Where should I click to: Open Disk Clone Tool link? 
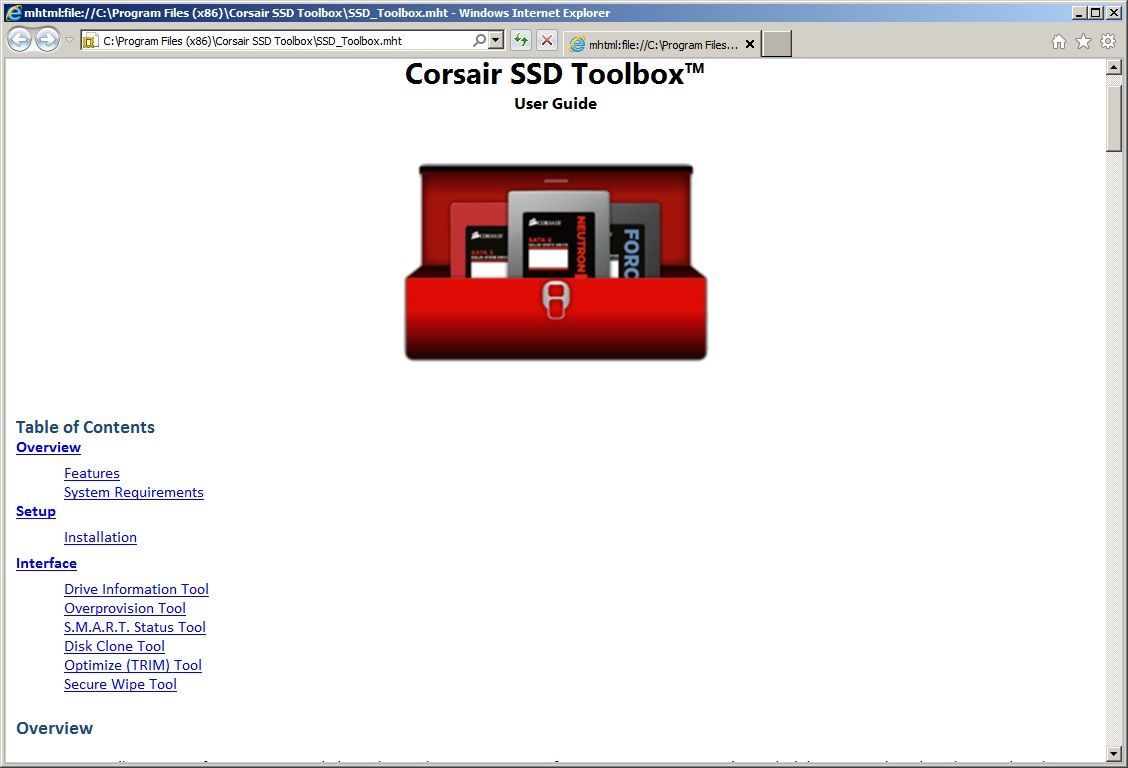tap(114, 646)
